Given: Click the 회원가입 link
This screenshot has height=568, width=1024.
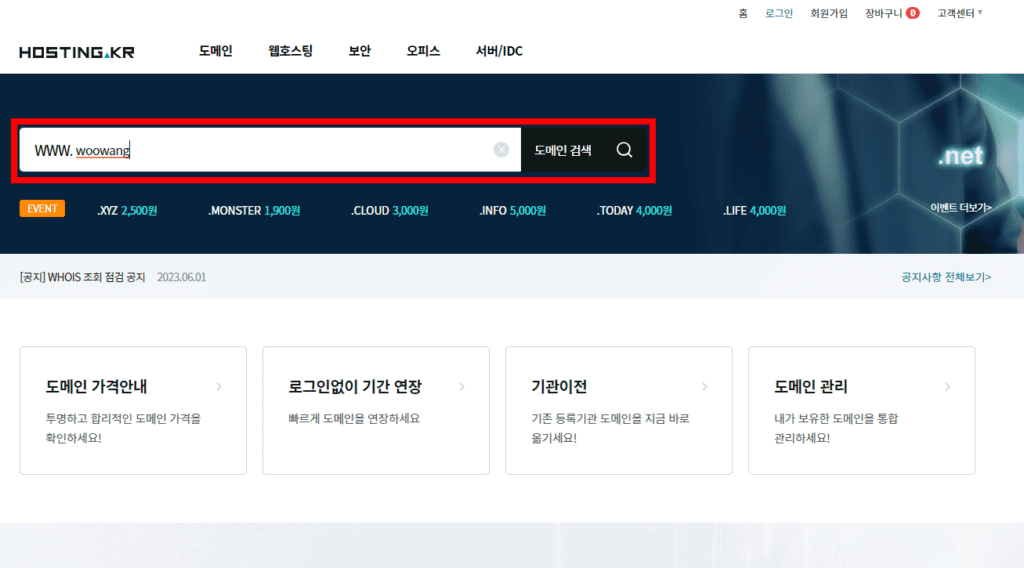Looking at the screenshot, I should tap(828, 13).
